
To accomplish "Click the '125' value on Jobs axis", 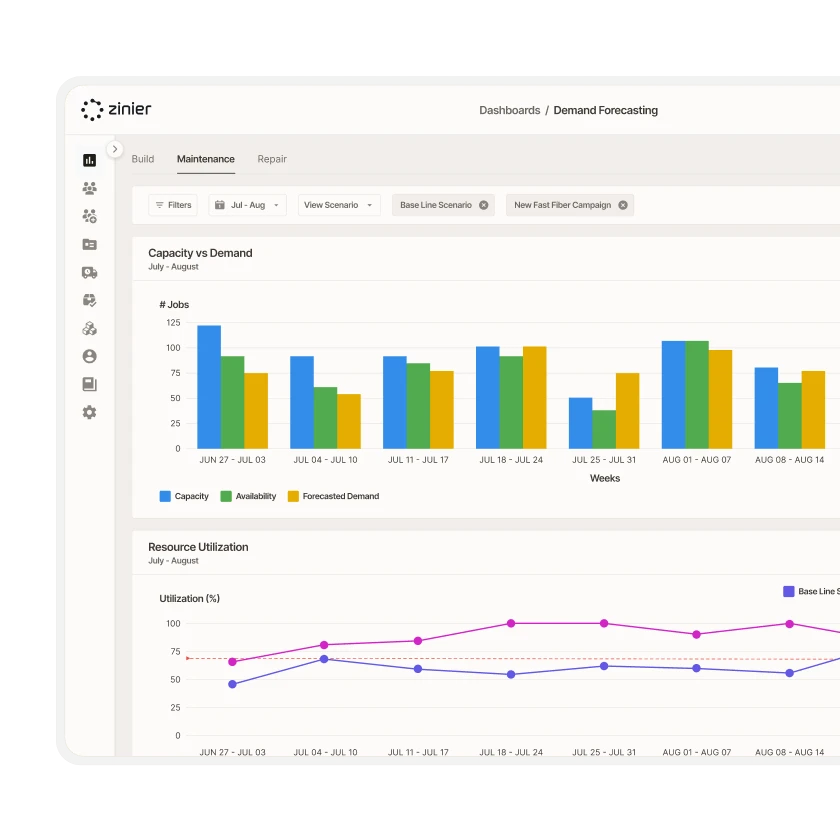I will click(173, 322).
